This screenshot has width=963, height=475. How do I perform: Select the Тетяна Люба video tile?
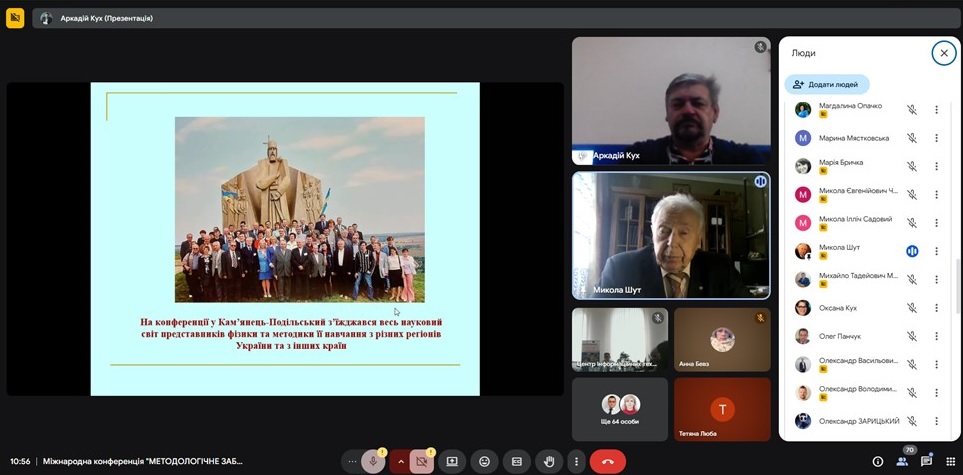(721, 409)
